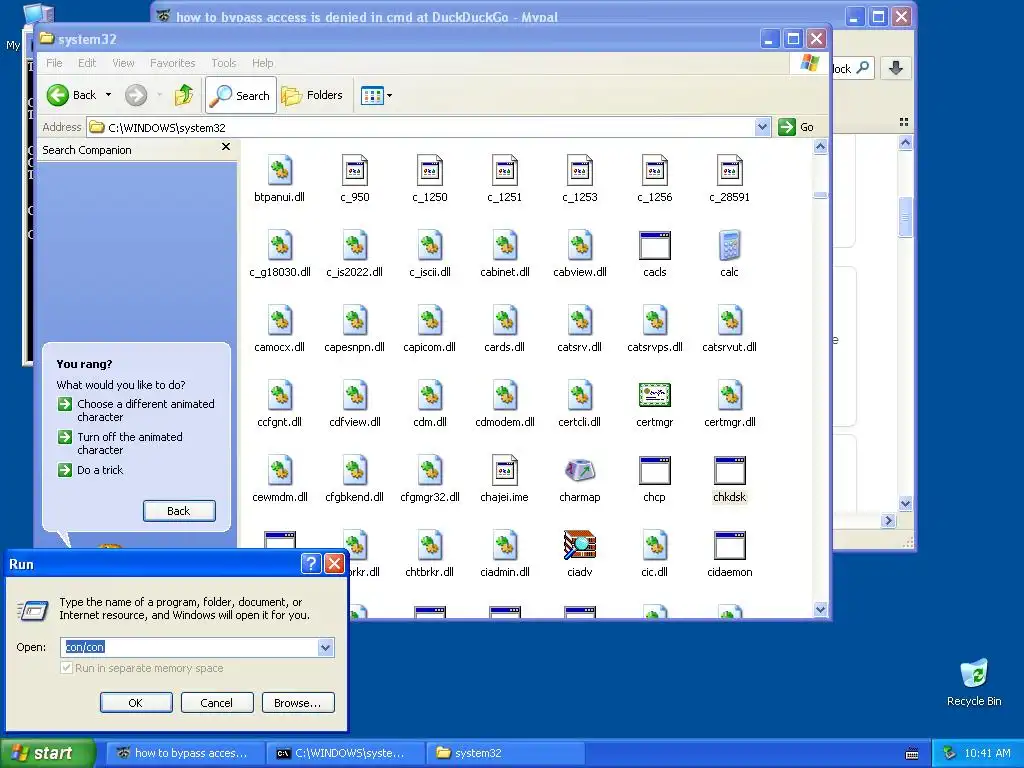The width and height of the screenshot is (1024, 768).
Task: Switch to system32 taskbar button
Action: [x=505, y=753]
